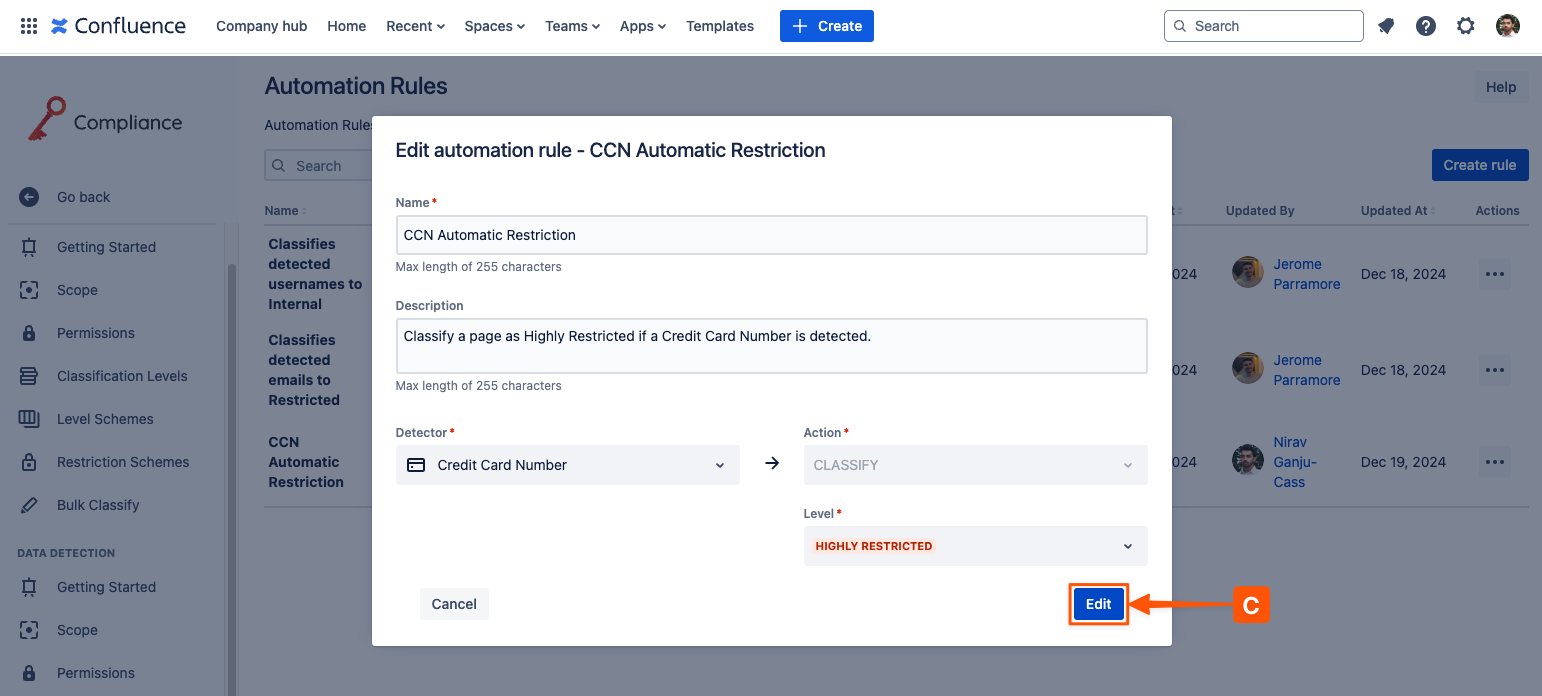The image size is (1542, 696).
Task: Open the Level Highly Restricted dropdown
Action: coord(975,546)
